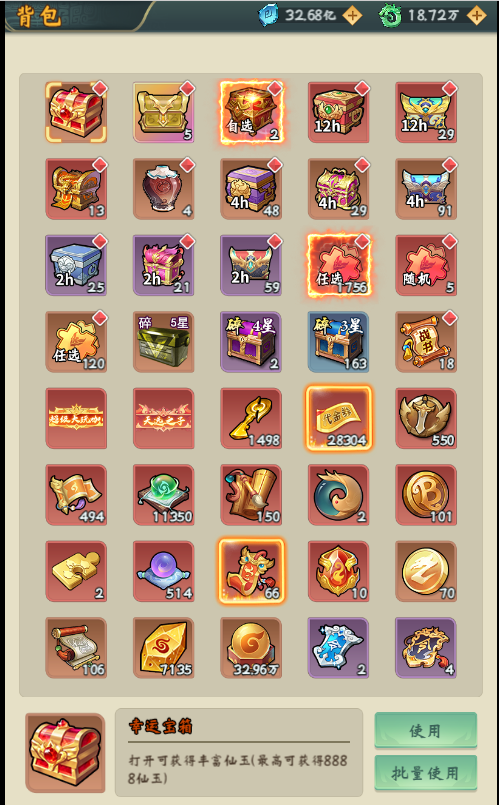Choose the 任选 flaming fragment with 1756
This screenshot has width=499, height=805.
click(339, 265)
